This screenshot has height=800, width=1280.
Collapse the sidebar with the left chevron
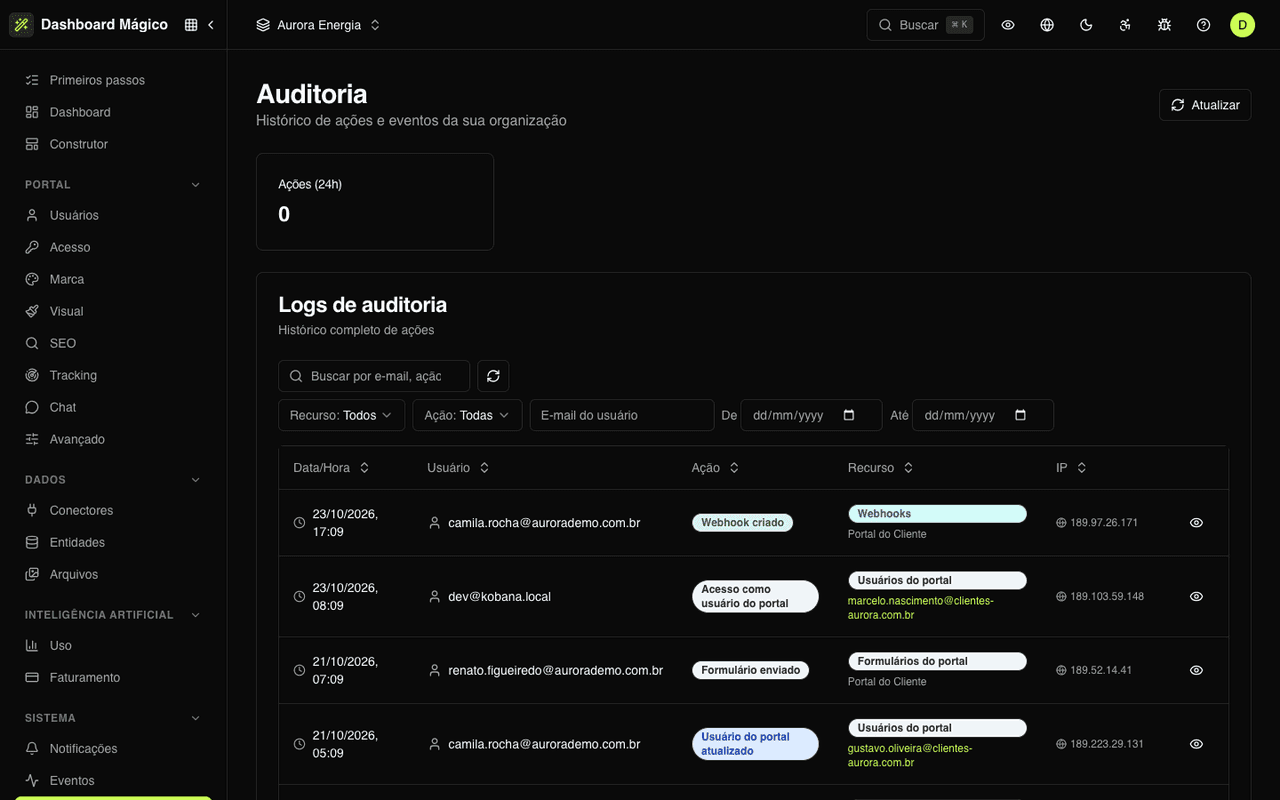coord(211,25)
